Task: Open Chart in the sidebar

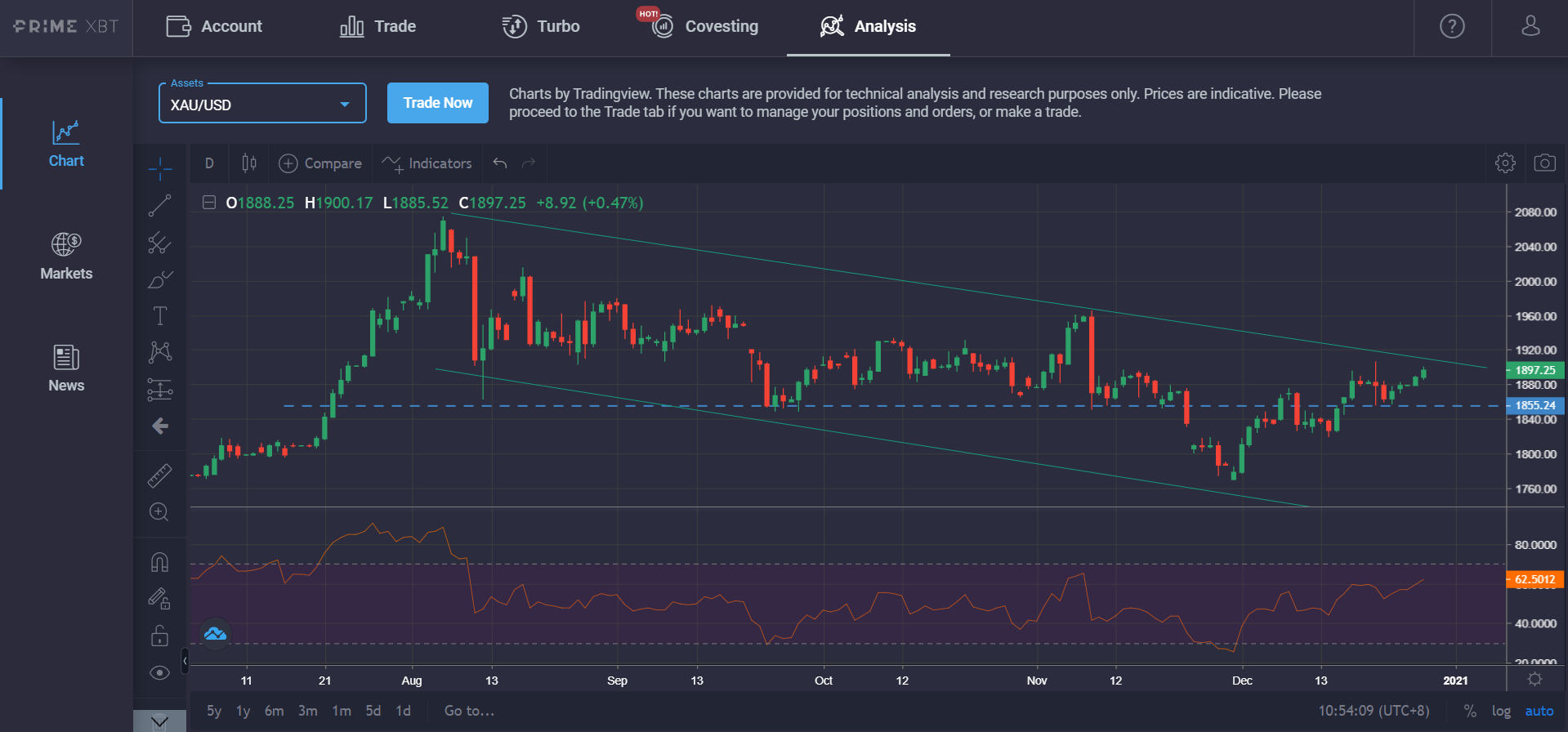Action: tap(66, 144)
